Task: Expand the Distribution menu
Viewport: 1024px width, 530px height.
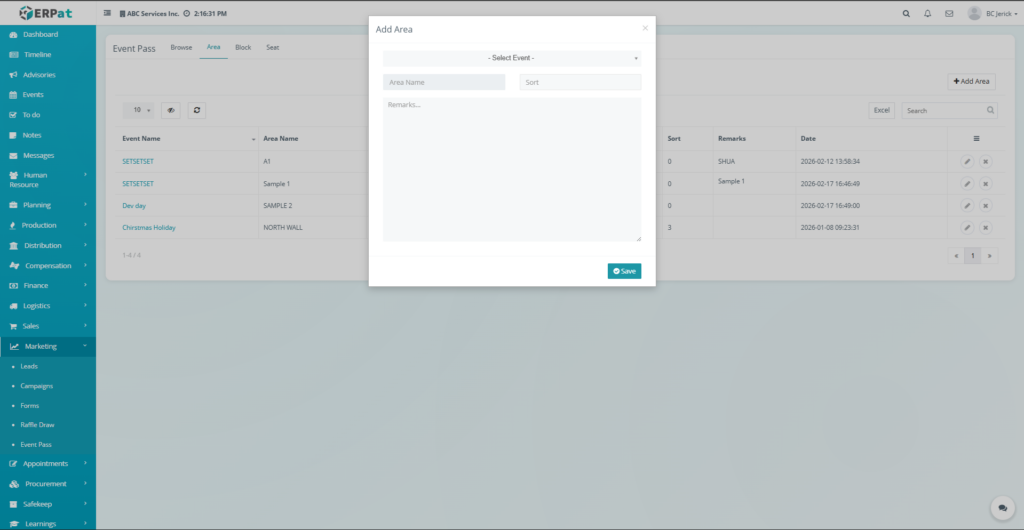Action: click(48, 245)
